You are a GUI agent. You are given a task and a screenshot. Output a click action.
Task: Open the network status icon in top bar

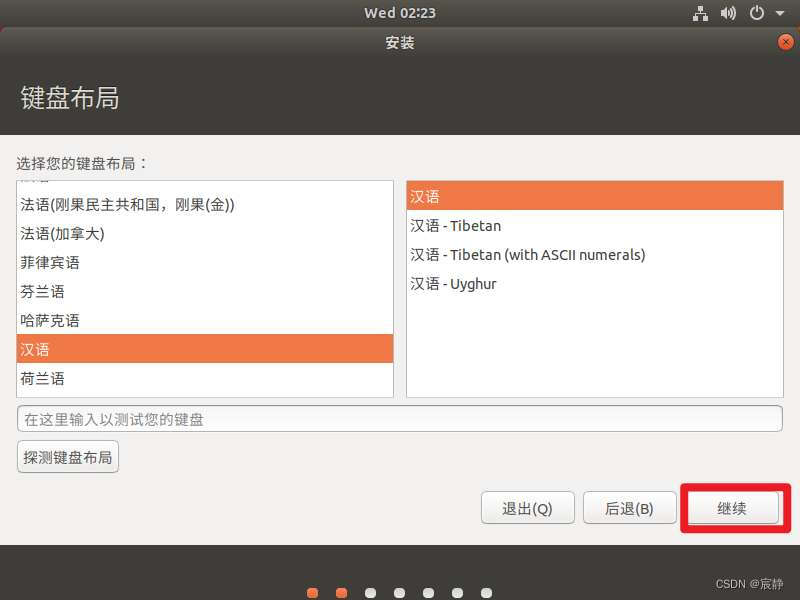(700, 13)
